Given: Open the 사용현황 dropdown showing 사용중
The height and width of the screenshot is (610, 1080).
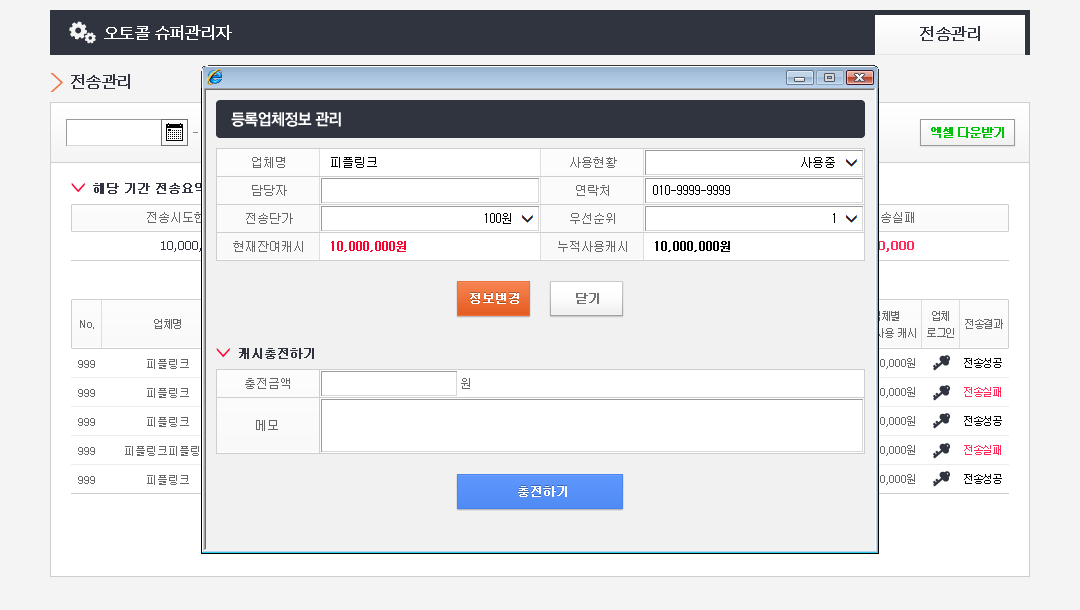Looking at the screenshot, I should click(x=753, y=162).
